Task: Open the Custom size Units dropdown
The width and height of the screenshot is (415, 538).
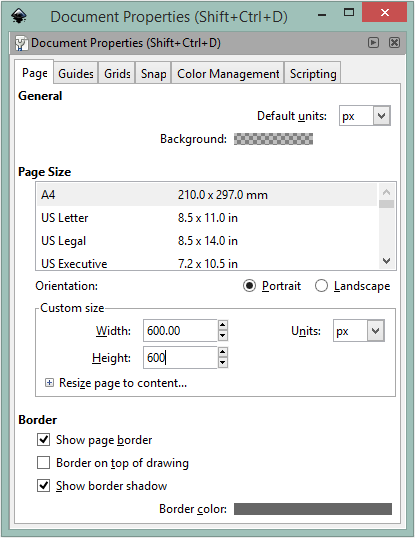Action: coord(376,331)
